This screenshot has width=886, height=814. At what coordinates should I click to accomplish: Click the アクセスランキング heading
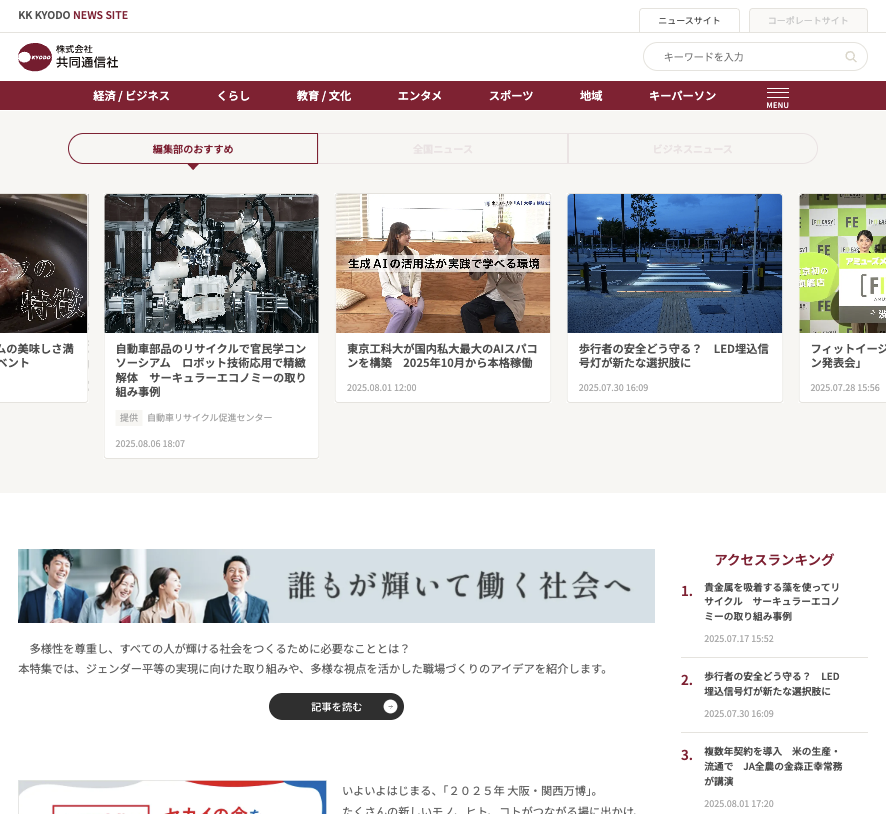click(774, 560)
